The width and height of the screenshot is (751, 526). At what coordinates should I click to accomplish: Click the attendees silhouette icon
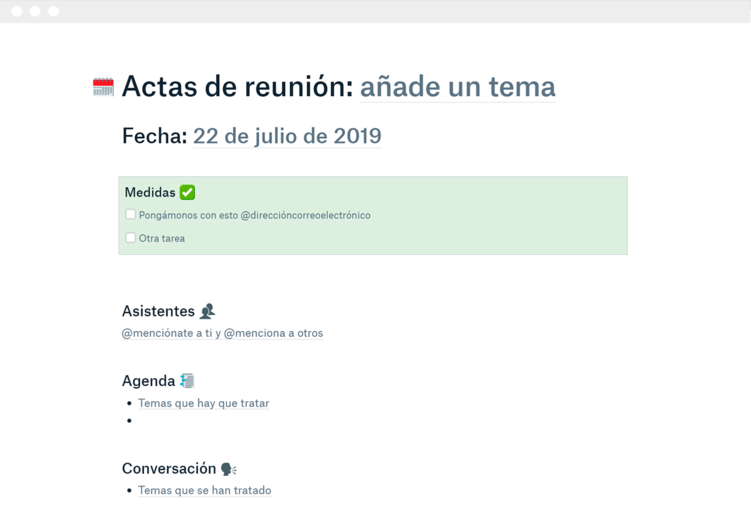pos(208,311)
